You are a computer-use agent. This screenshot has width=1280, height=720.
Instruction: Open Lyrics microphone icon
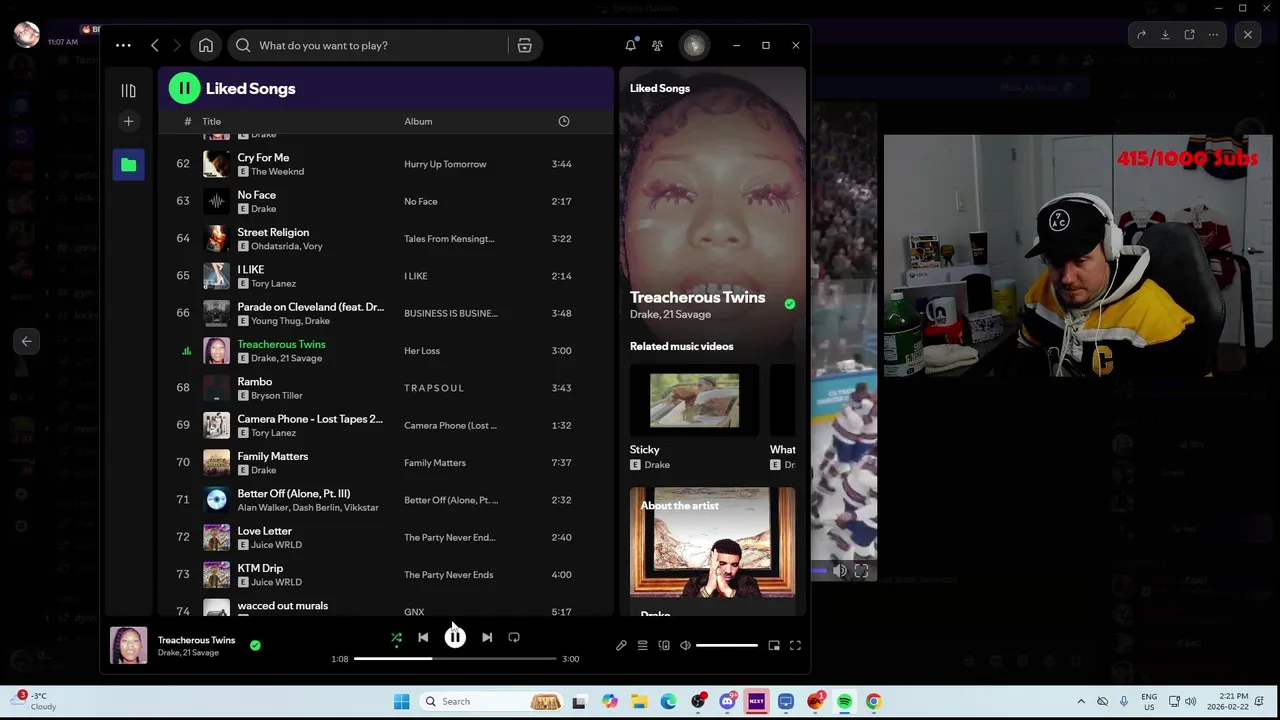pyautogui.click(x=621, y=645)
